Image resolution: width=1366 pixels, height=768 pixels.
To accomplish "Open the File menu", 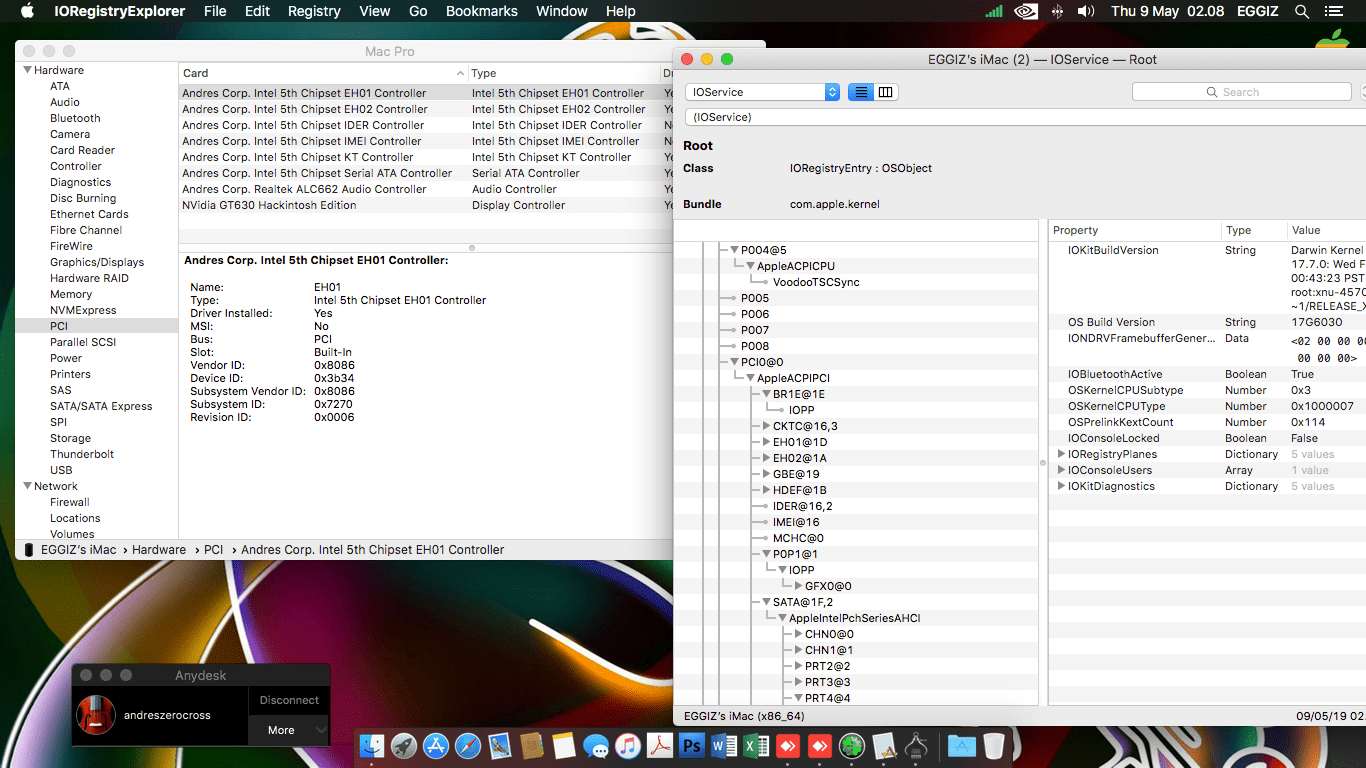I will click(x=215, y=11).
